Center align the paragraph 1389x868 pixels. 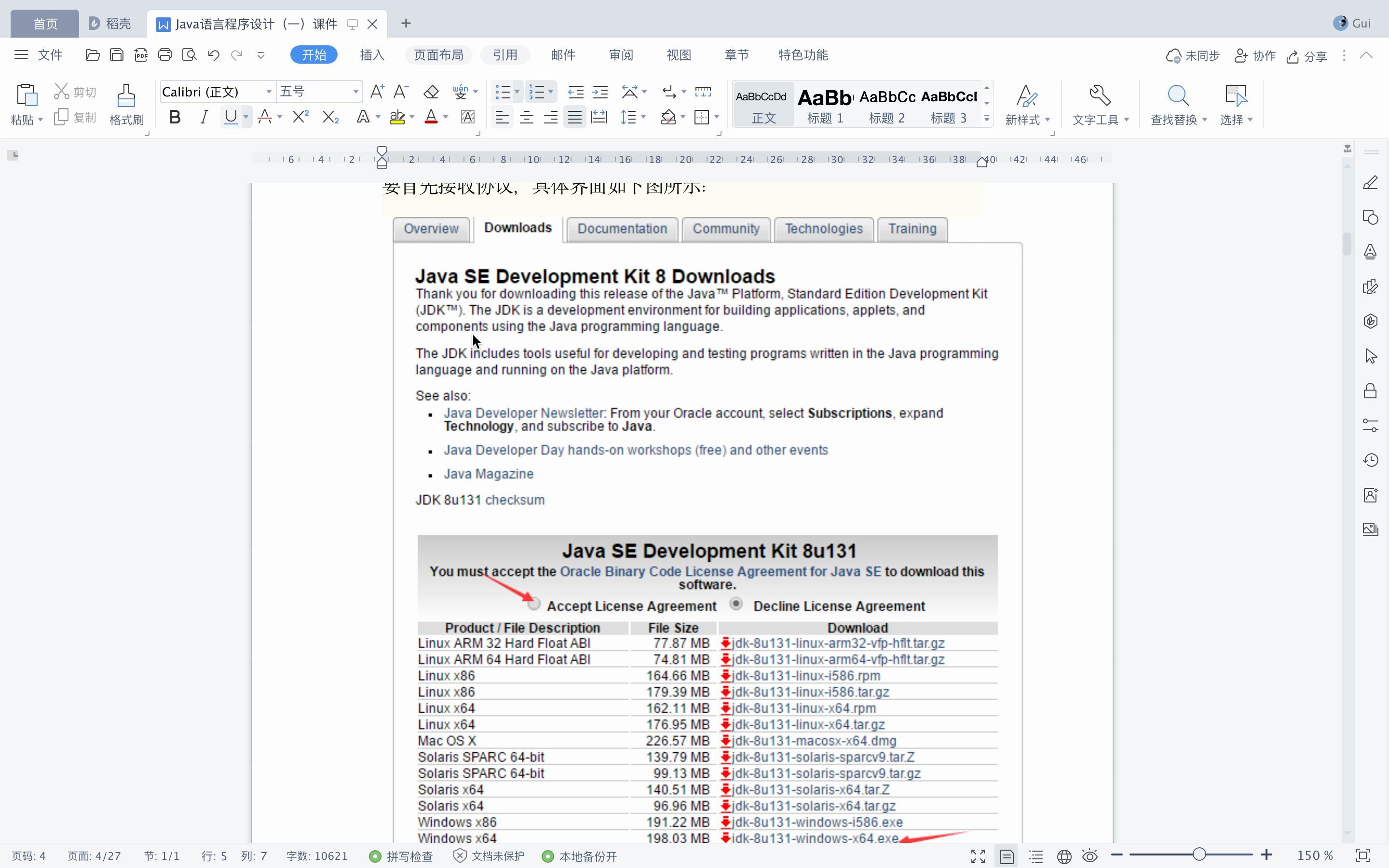[x=526, y=118]
